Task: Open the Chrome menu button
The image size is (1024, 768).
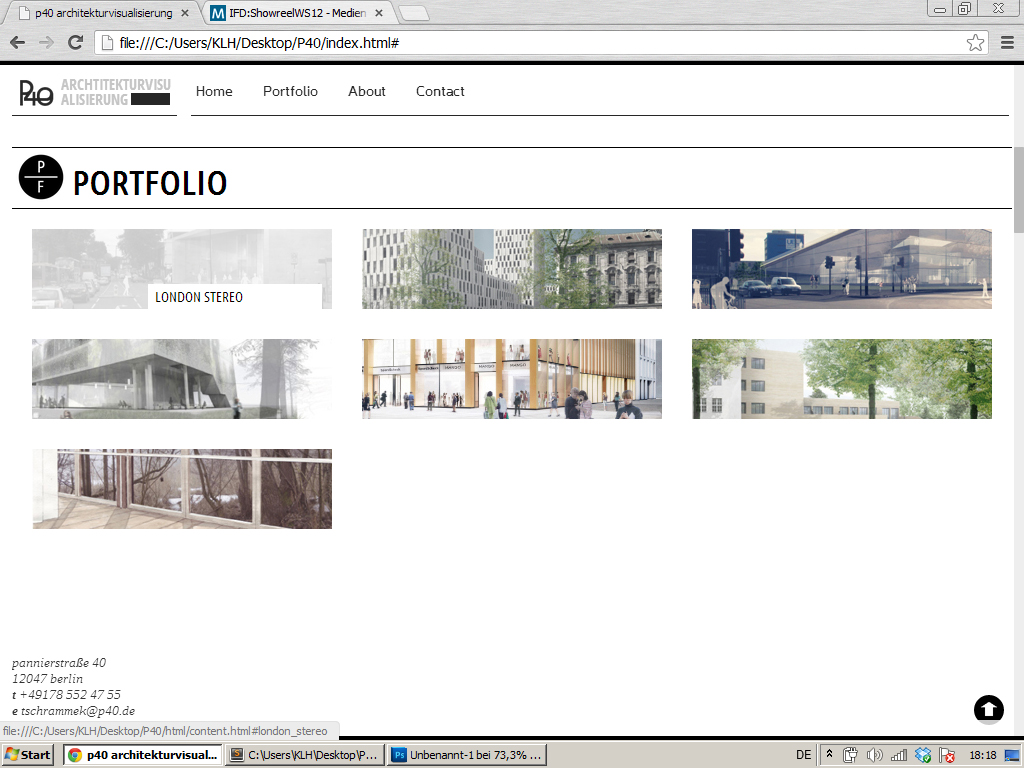Action: (1007, 43)
